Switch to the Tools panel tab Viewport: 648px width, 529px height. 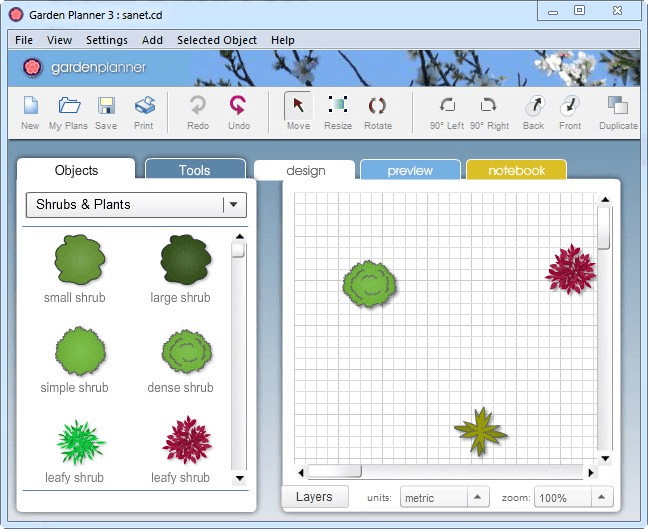194,170
